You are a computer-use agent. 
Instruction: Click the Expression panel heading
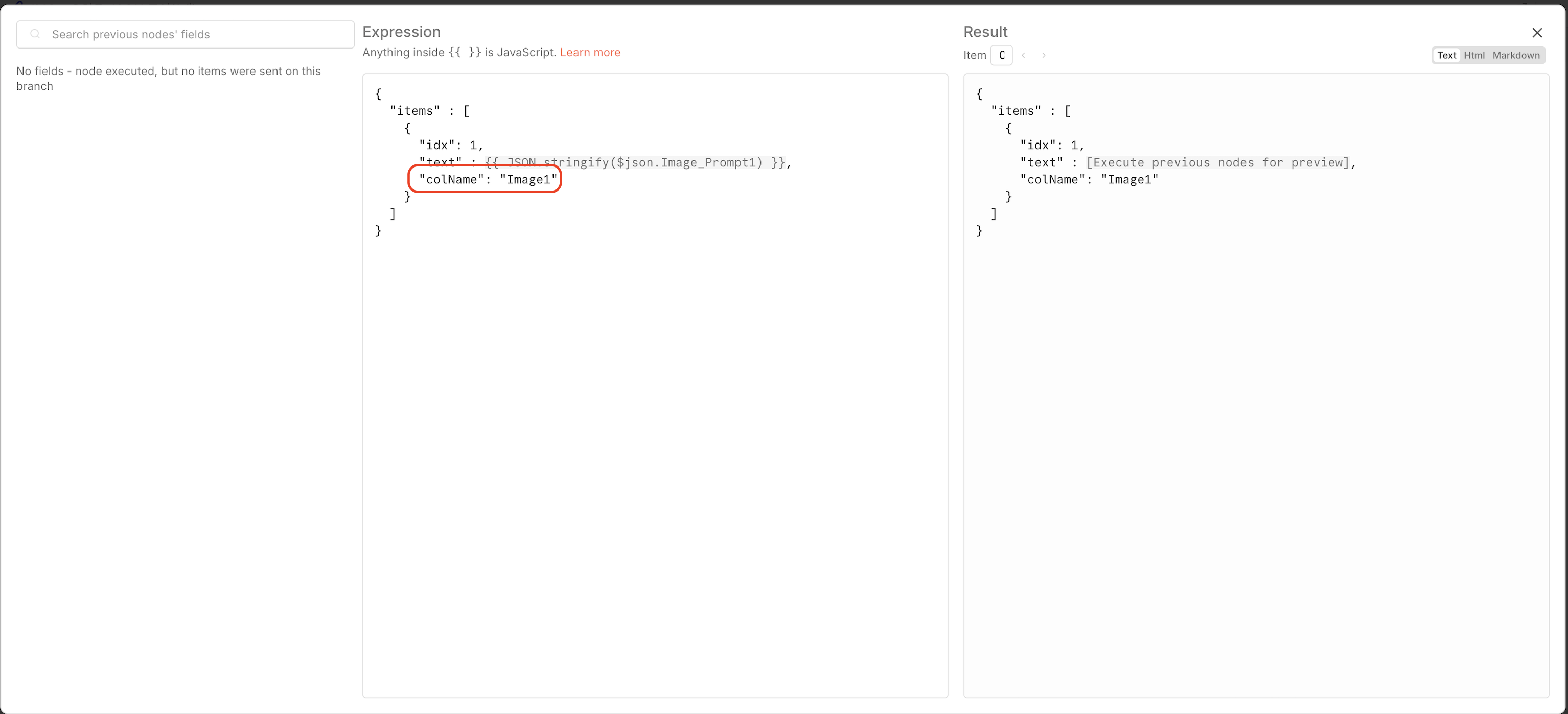[x=401, y=32]
